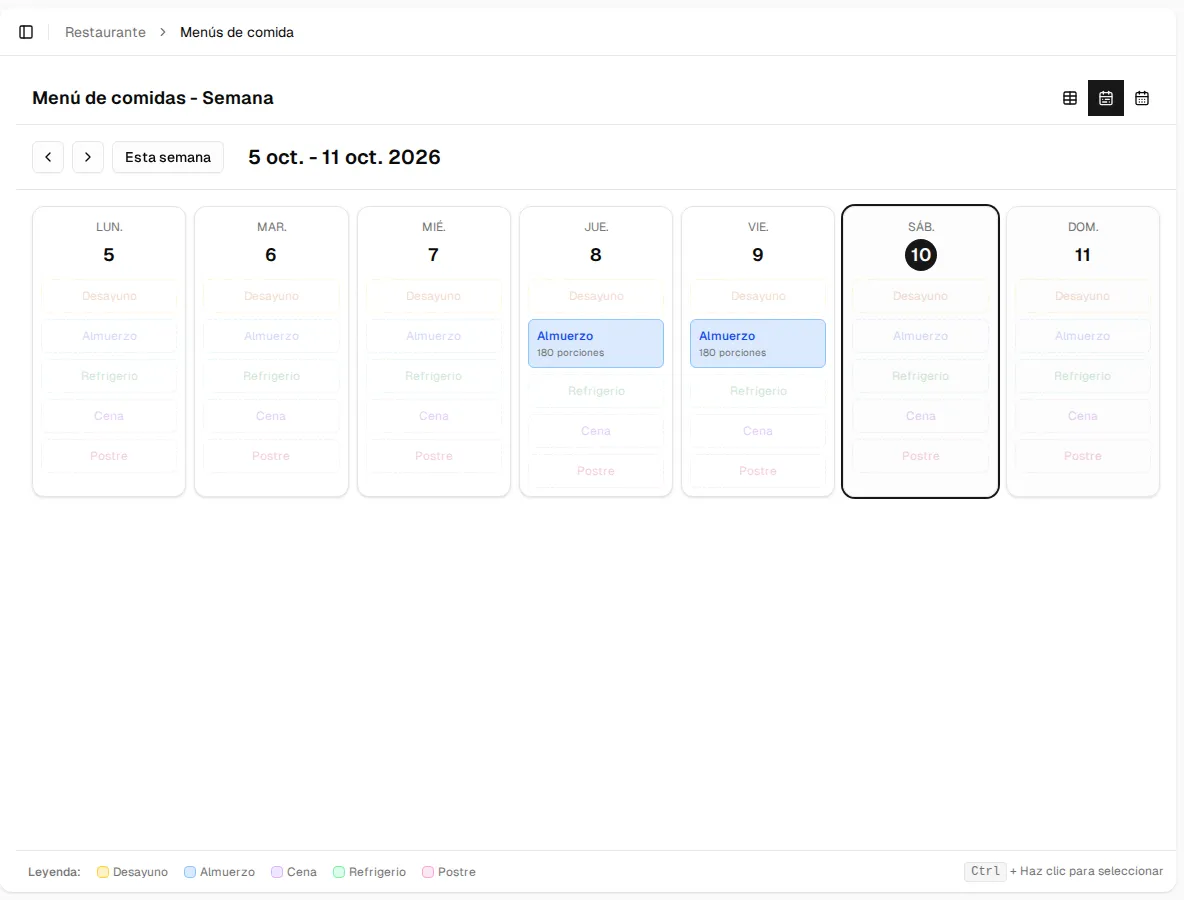Switch to month calendar view icon
Viewport: 1184px width, 900px height.
[1142, 98]
